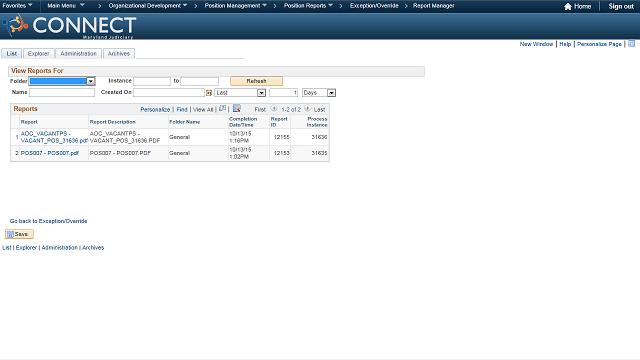The width and height of the screenshot is (640, 360).
Task: Expand the Main Menu dropdown
Action: click(x=66, y=6)
